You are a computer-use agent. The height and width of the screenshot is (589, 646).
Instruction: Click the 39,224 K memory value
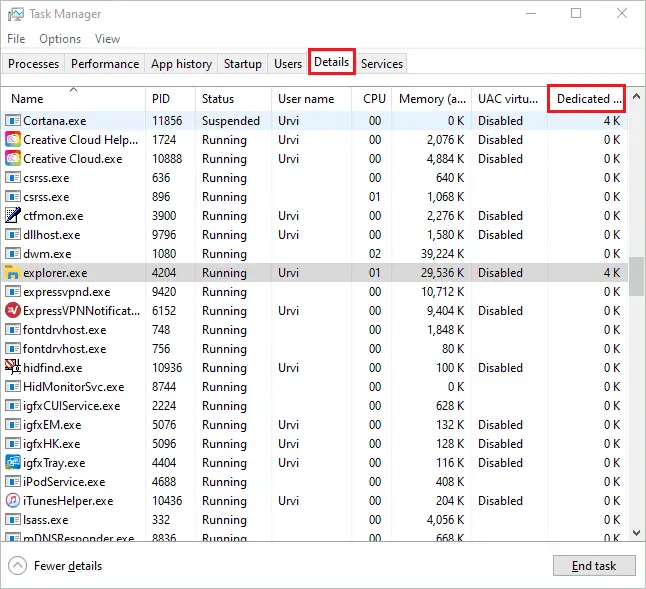(x=442, y=254)
